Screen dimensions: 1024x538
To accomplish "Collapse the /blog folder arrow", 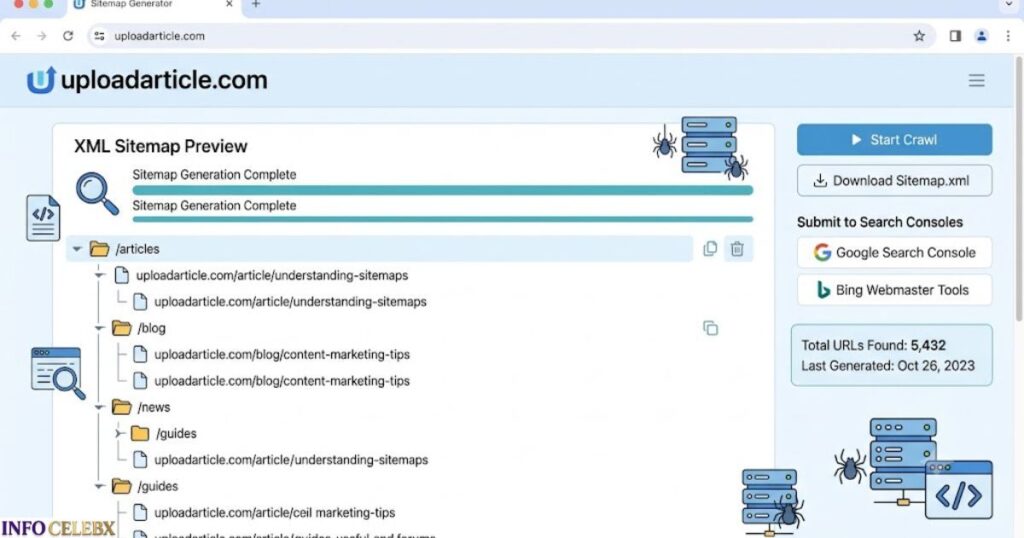I will tap(99, 328).
